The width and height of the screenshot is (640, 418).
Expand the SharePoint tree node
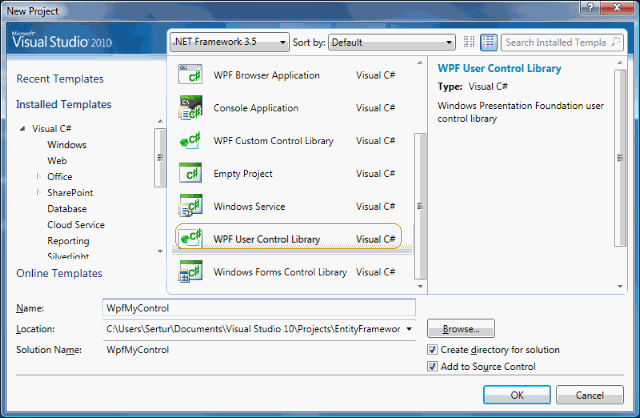coord(39,192)
